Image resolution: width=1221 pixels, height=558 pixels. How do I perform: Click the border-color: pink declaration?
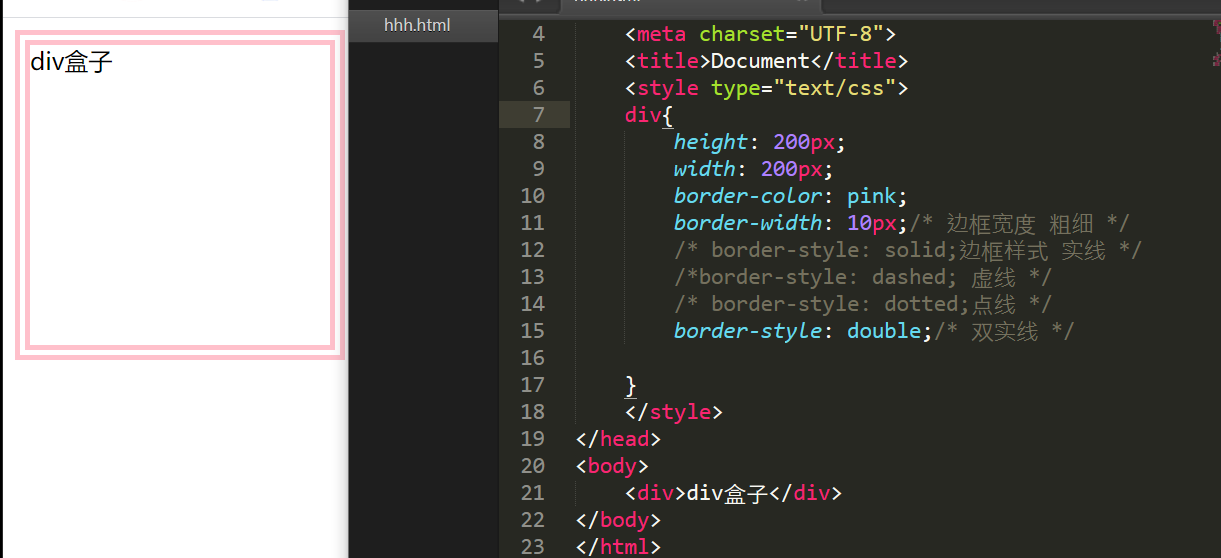pos(791,196)
